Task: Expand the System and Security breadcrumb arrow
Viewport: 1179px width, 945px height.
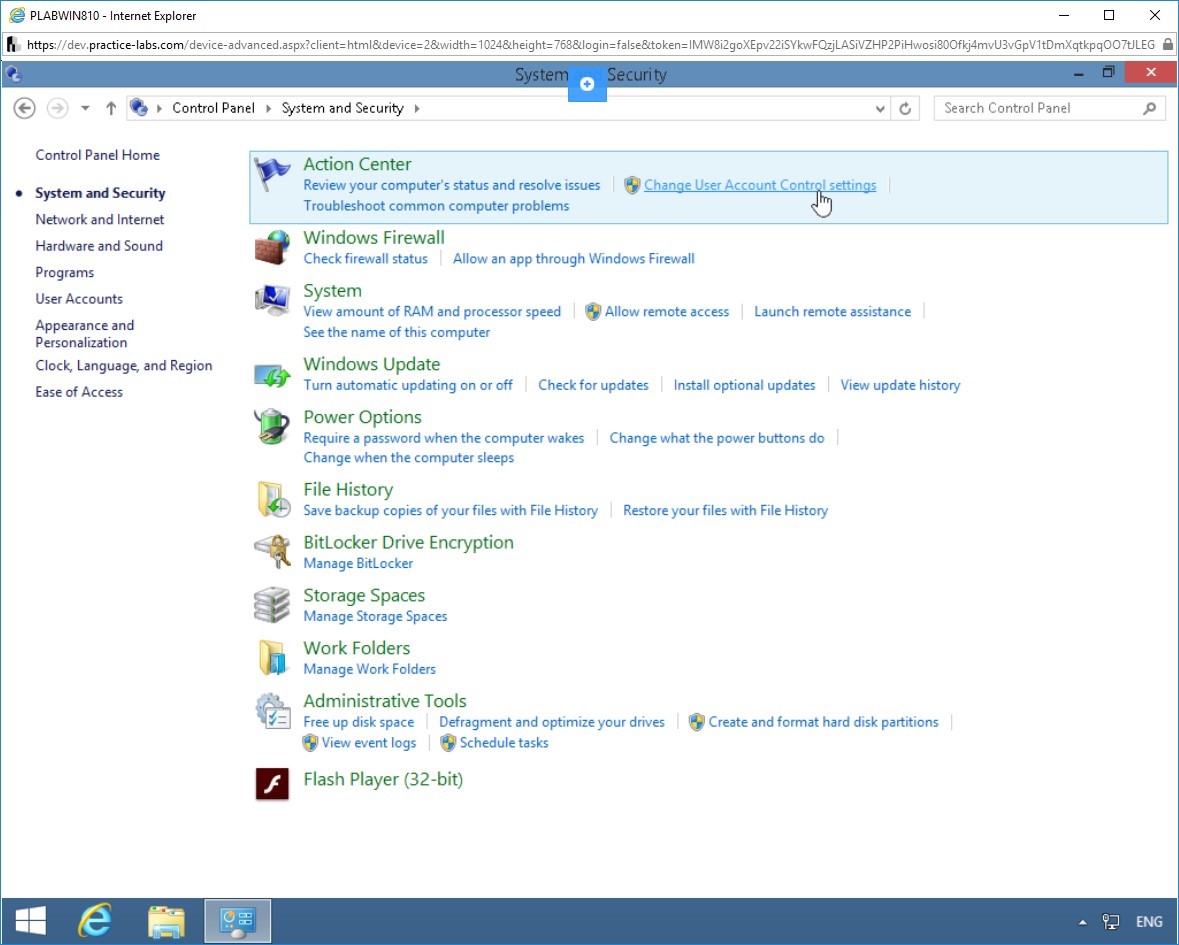Action: pyautogui.click(x=417, y=108)
